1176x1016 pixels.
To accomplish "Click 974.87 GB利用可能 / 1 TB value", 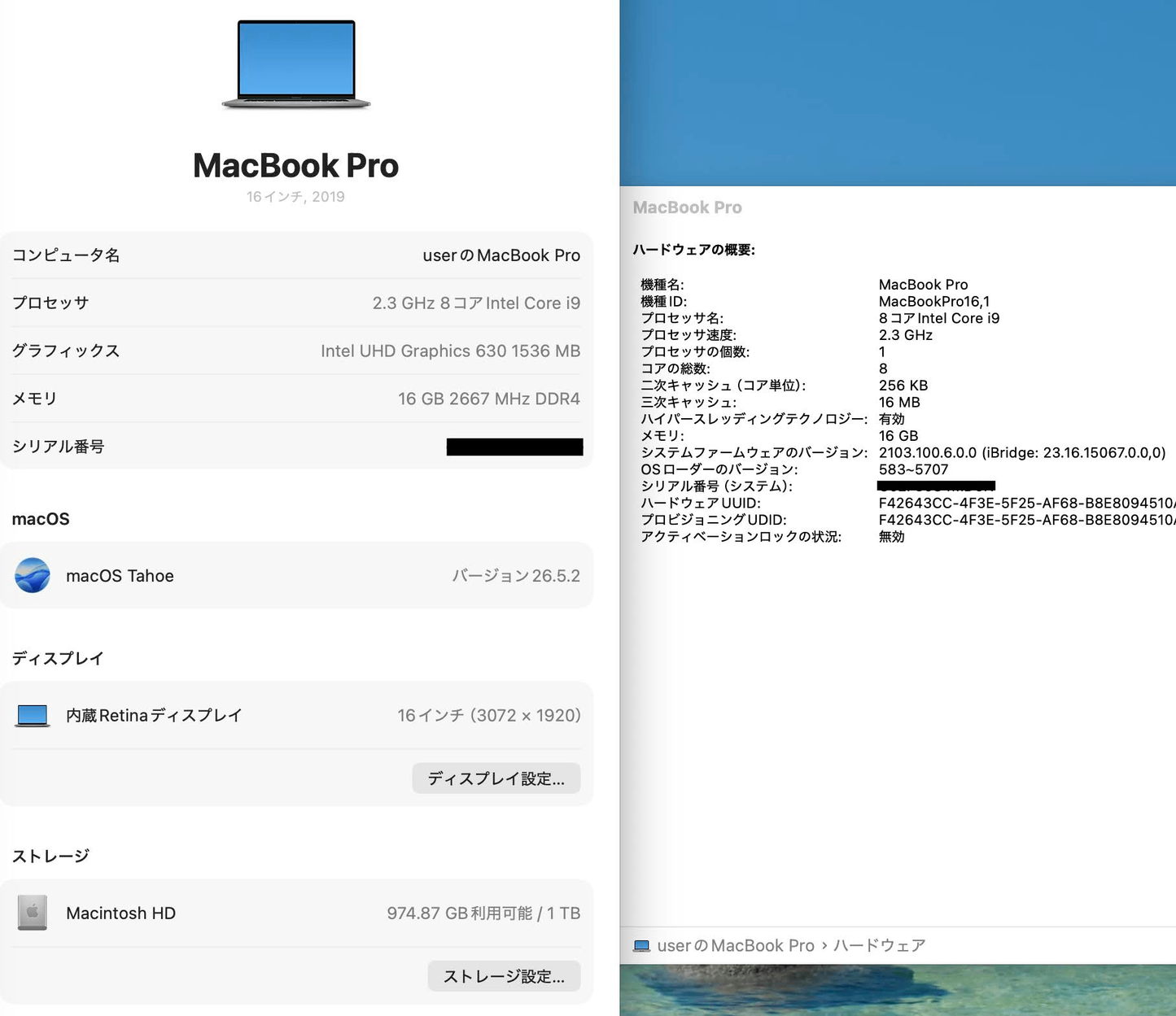I will point(483,914).
